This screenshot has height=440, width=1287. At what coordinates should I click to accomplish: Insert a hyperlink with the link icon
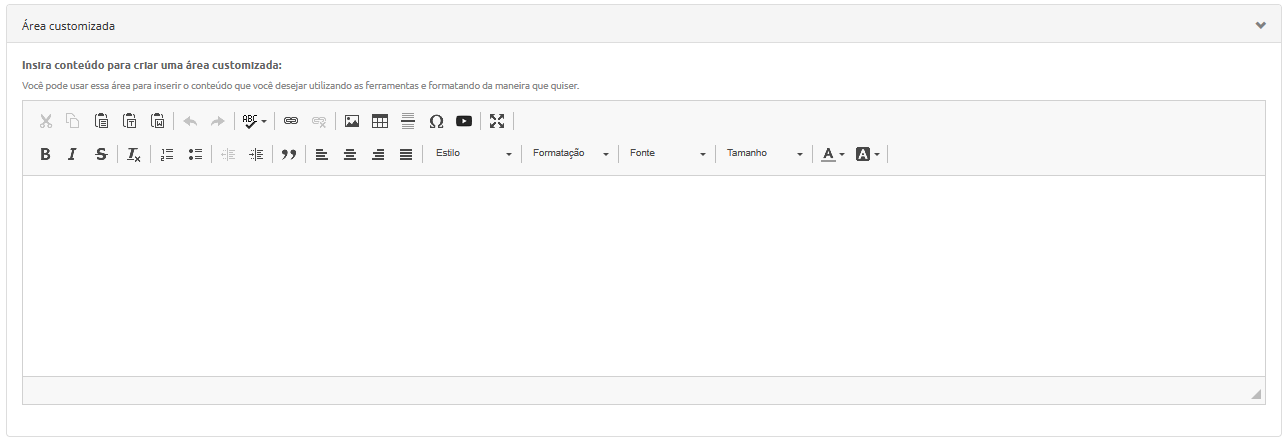pyautogui.click(x=291, y=121)
